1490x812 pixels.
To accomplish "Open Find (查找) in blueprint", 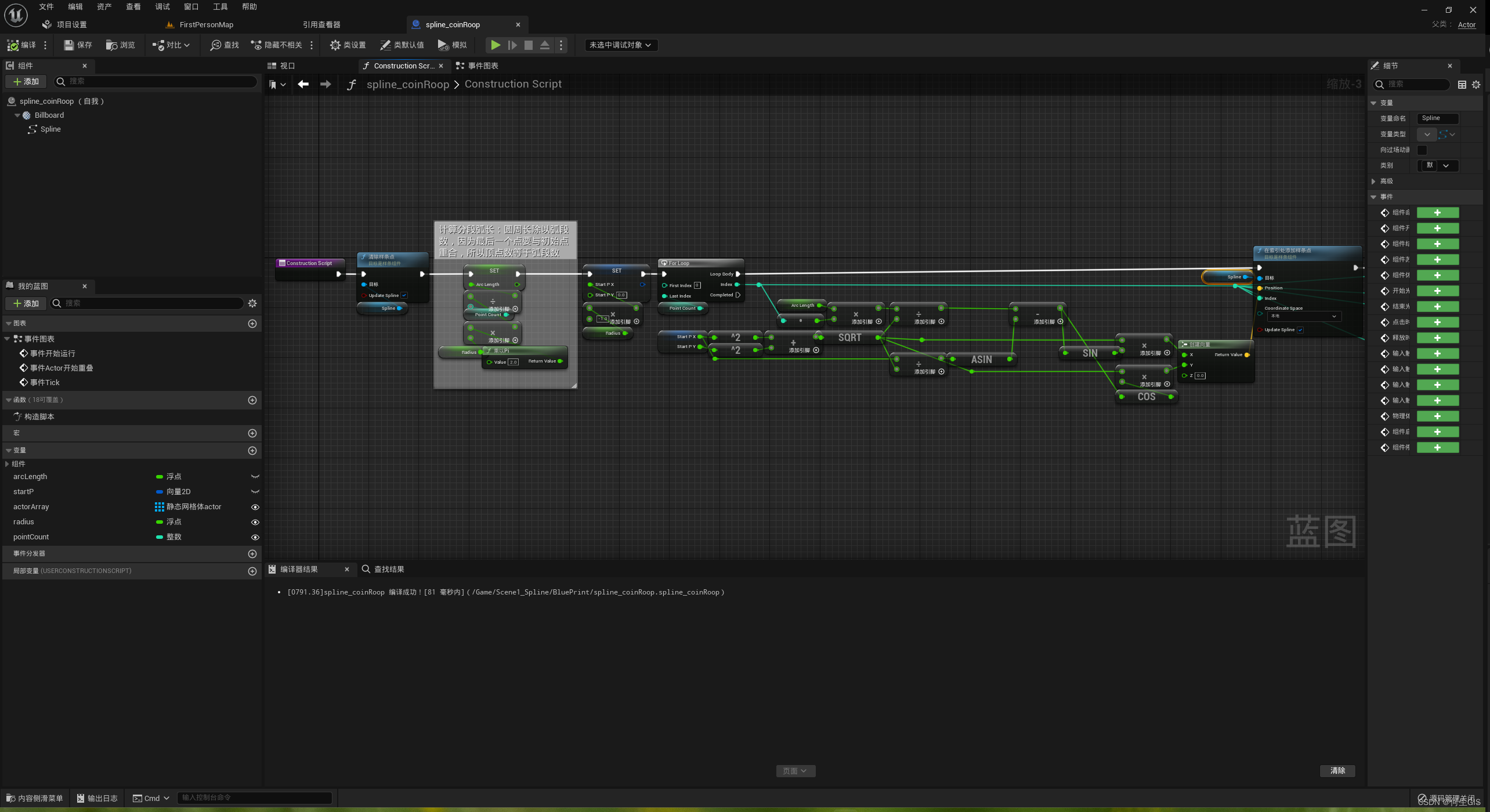I will (x=225, y=45).
